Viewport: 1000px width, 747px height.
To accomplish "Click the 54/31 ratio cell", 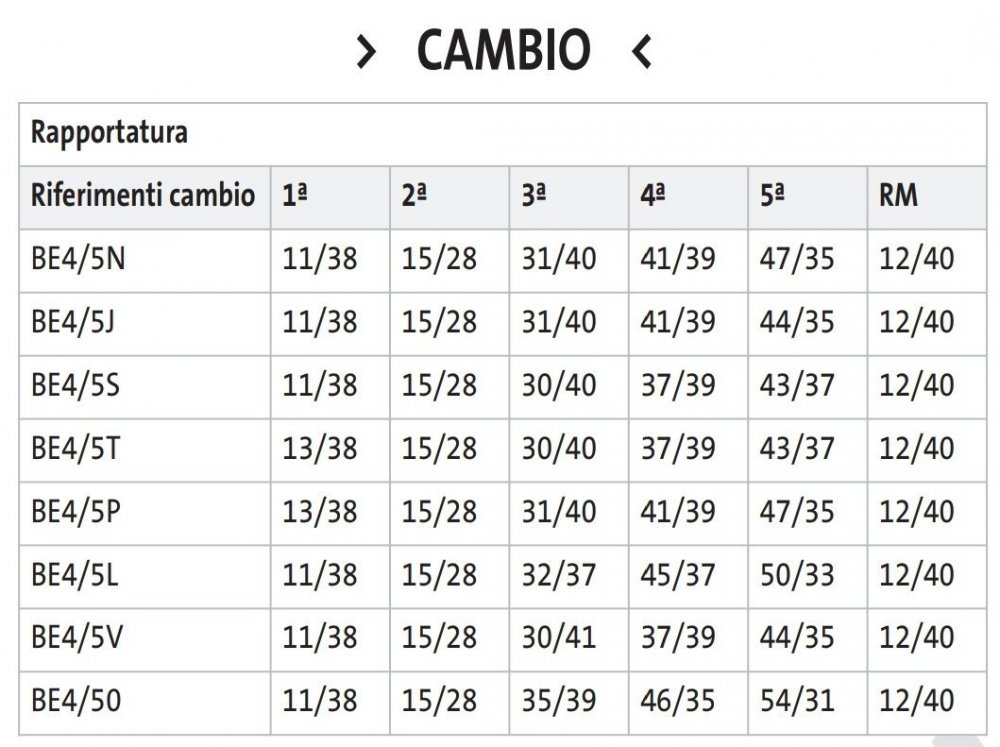I will click(x=797, y=701).
